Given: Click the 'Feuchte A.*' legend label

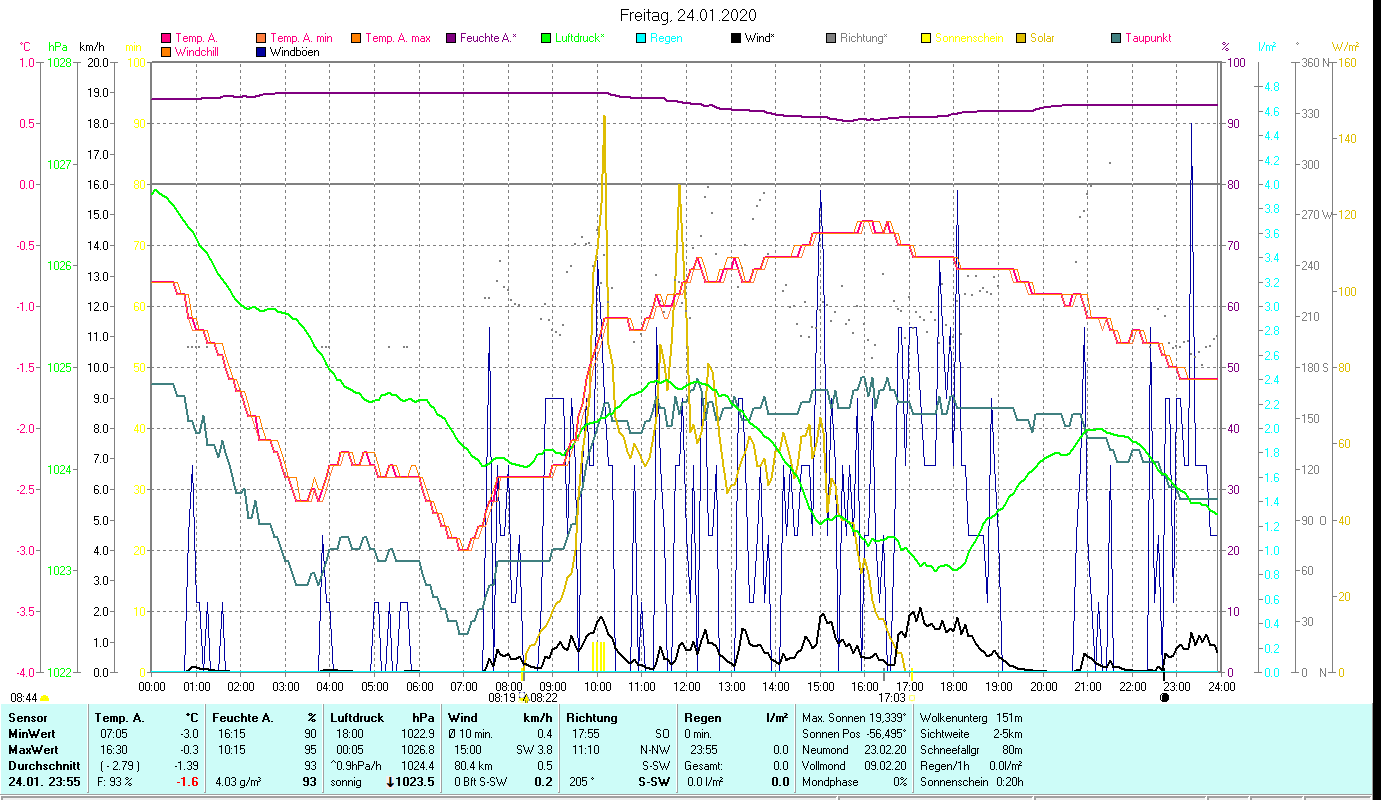Looking at the screenshot, I should click(x=489, y=39).
